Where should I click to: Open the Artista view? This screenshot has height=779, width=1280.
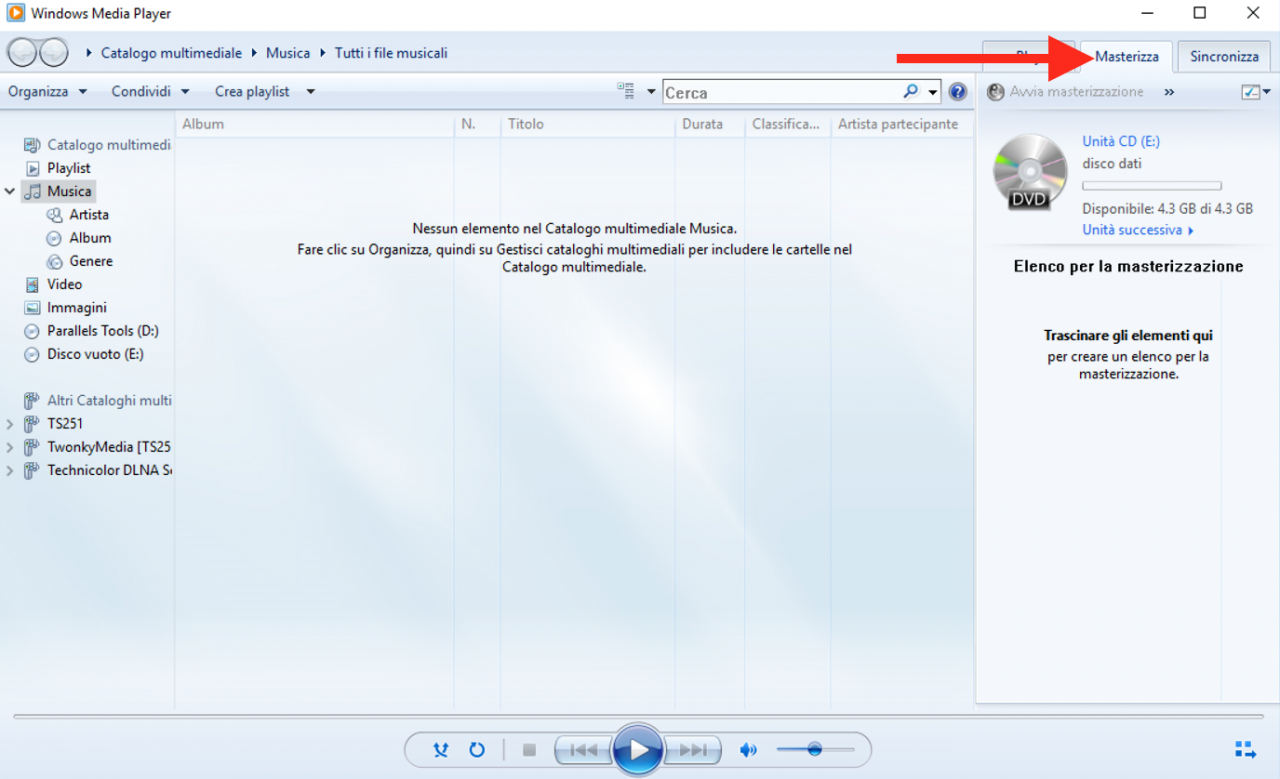pyautogui.click(x=78, y=215)
